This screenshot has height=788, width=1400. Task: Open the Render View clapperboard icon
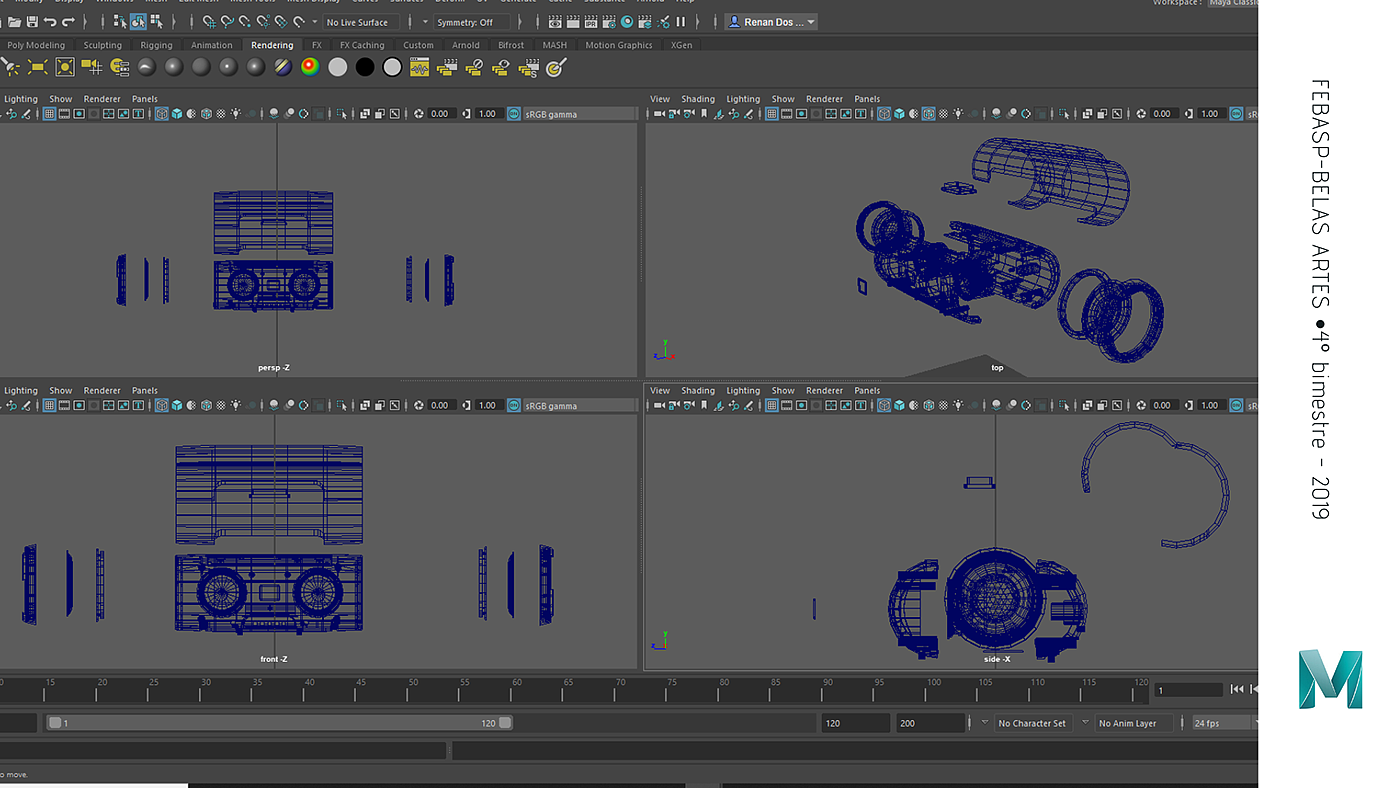click(555, 22)
